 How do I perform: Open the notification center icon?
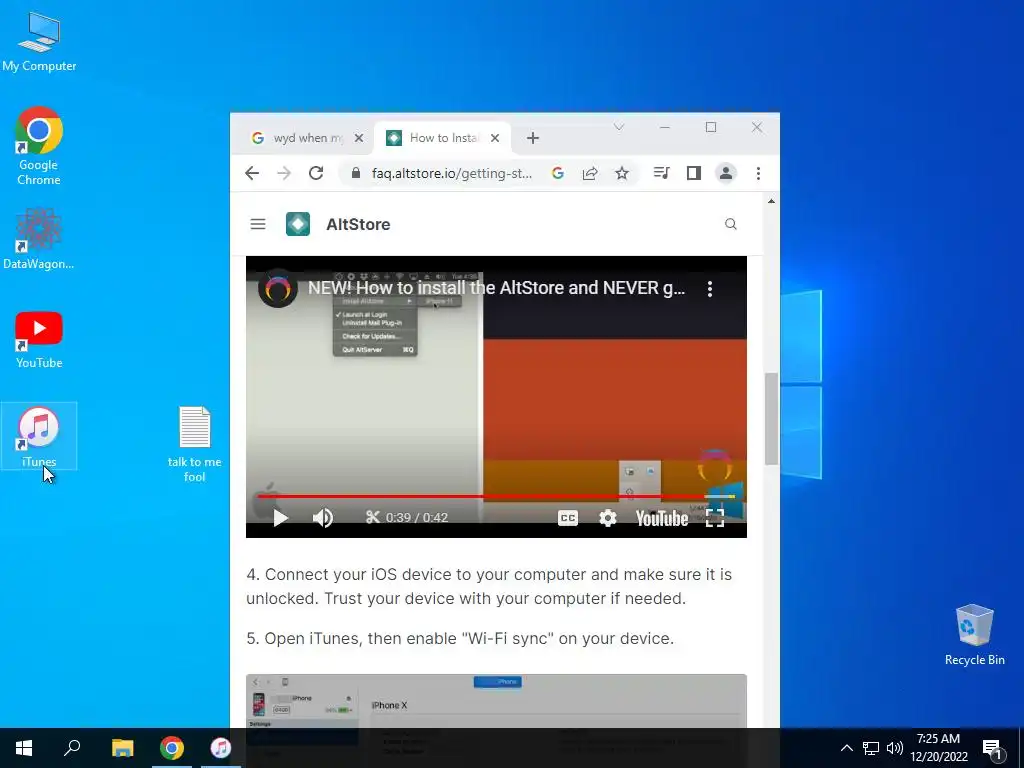[993, 749]
